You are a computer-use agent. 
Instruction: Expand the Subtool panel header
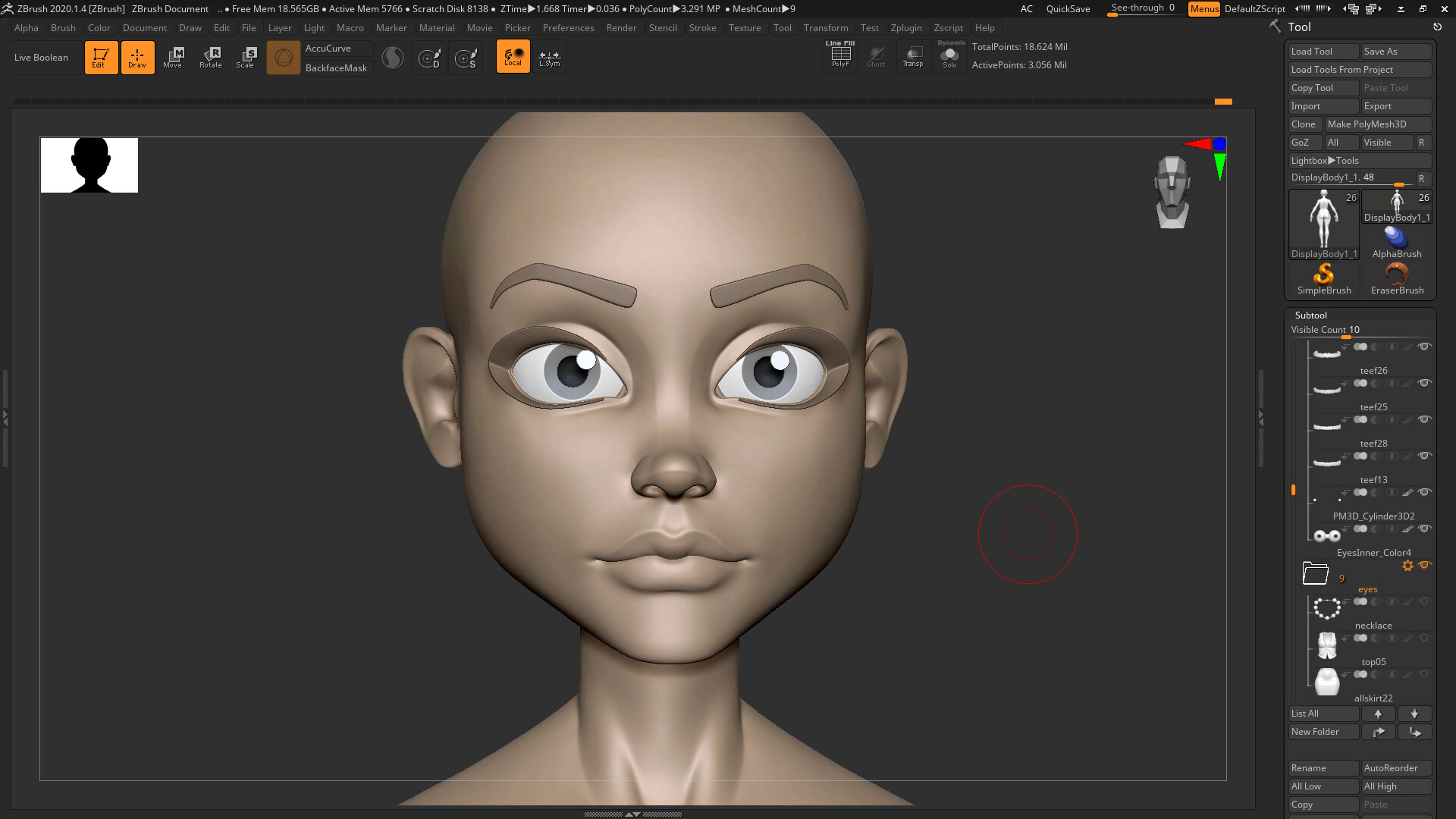pyautogui.click(x=1310, y=315)
